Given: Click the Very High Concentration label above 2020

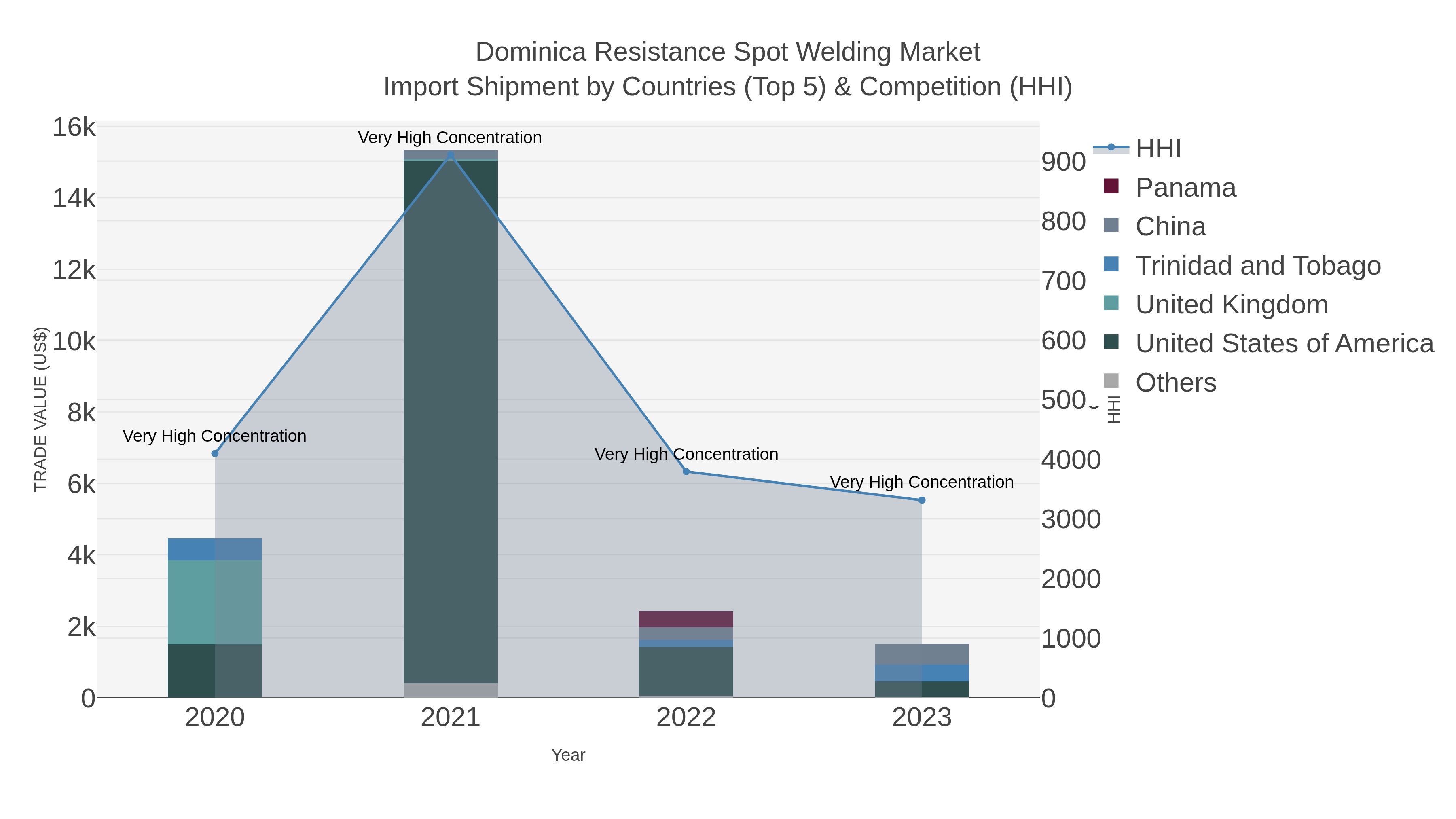Looking at the screenshot, I should point(214,436).
